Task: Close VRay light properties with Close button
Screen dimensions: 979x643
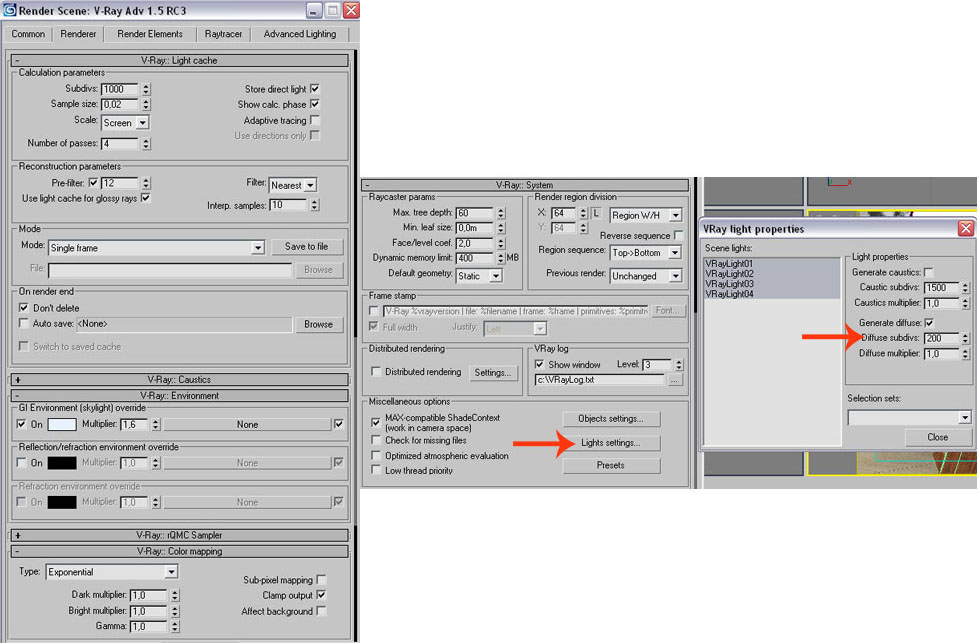Action: tap(938, 438)
